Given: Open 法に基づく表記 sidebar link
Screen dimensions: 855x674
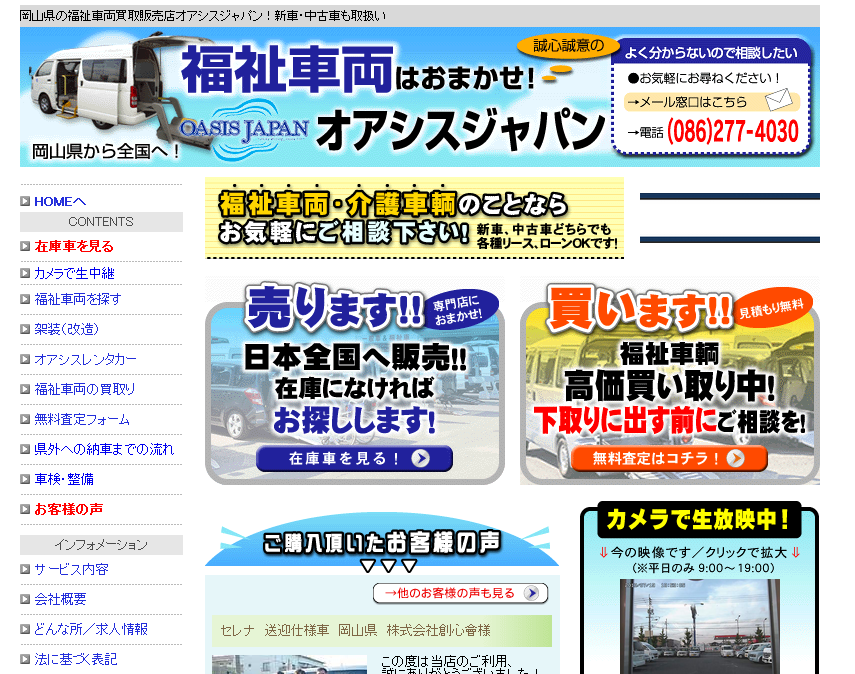Looking at the screenshot, I should [76, 659].
